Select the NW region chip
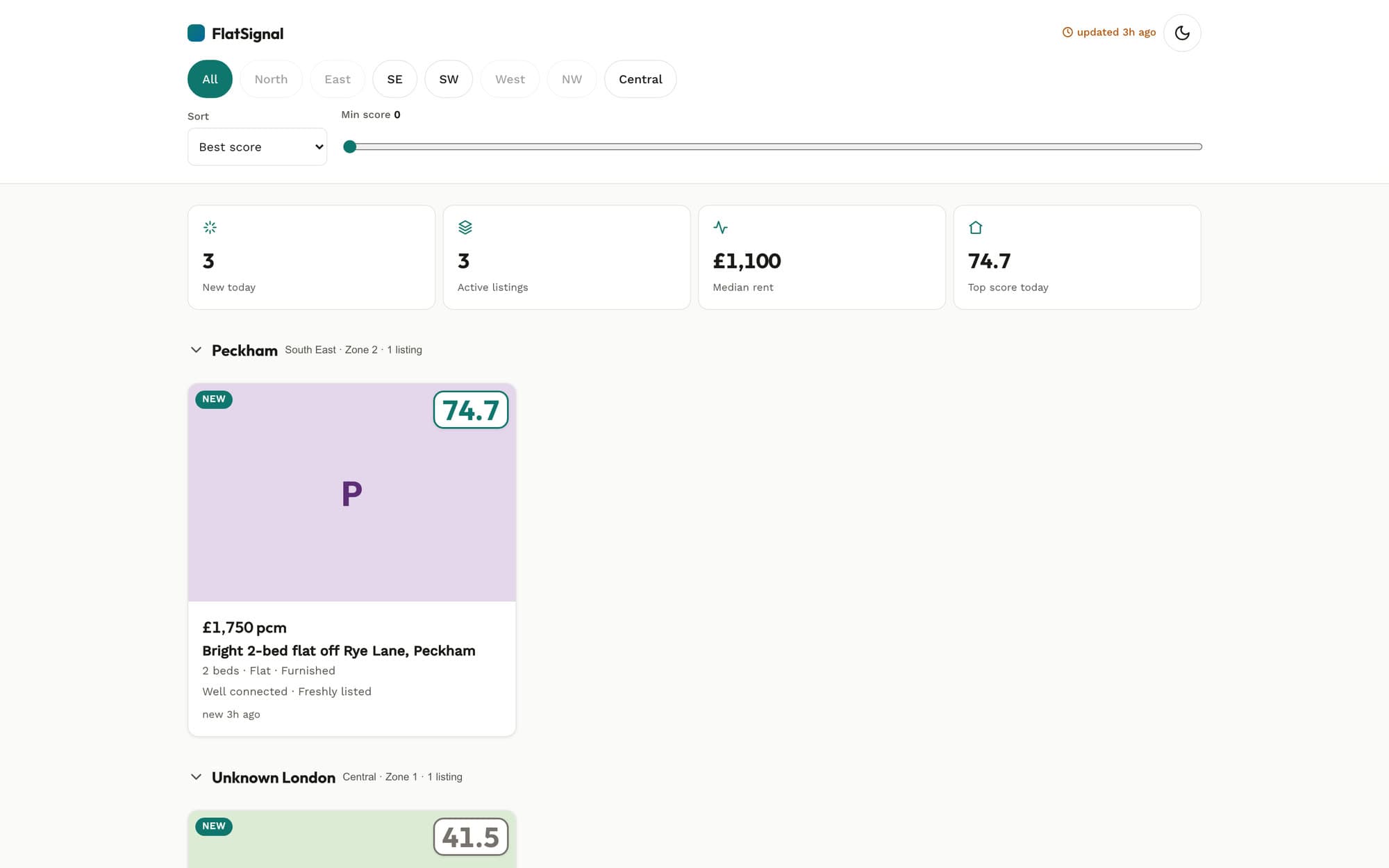The image size is (1389, 868). tap(572, 79)
